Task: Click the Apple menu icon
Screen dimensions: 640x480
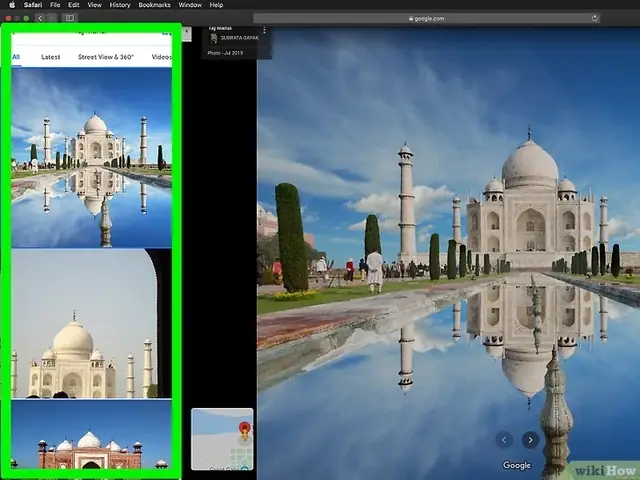Action: pos(12,5)
